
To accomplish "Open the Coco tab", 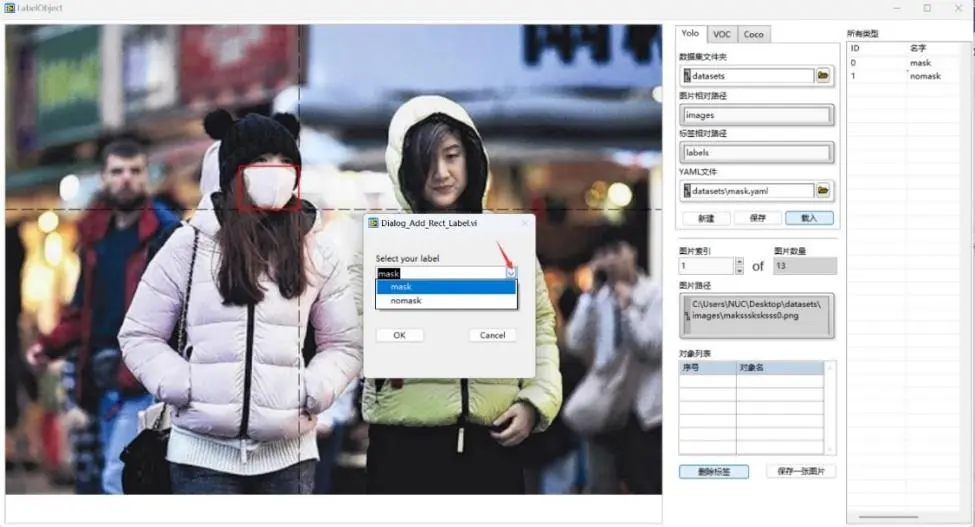I will [x=753, y=34].
